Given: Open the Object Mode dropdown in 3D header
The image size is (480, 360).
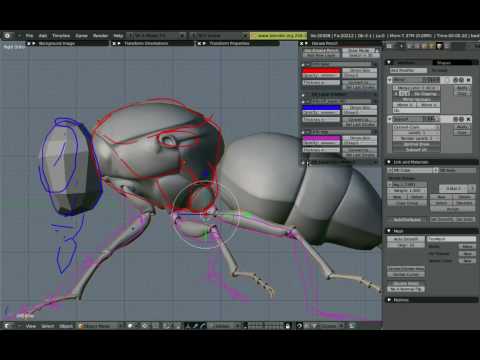Looking at the screenshot, I should coord(101,326).
